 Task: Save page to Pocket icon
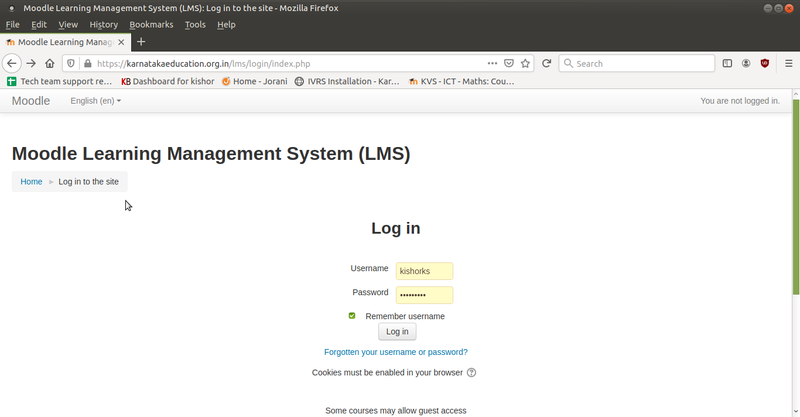pyautogui.click(x=509, y=63)
